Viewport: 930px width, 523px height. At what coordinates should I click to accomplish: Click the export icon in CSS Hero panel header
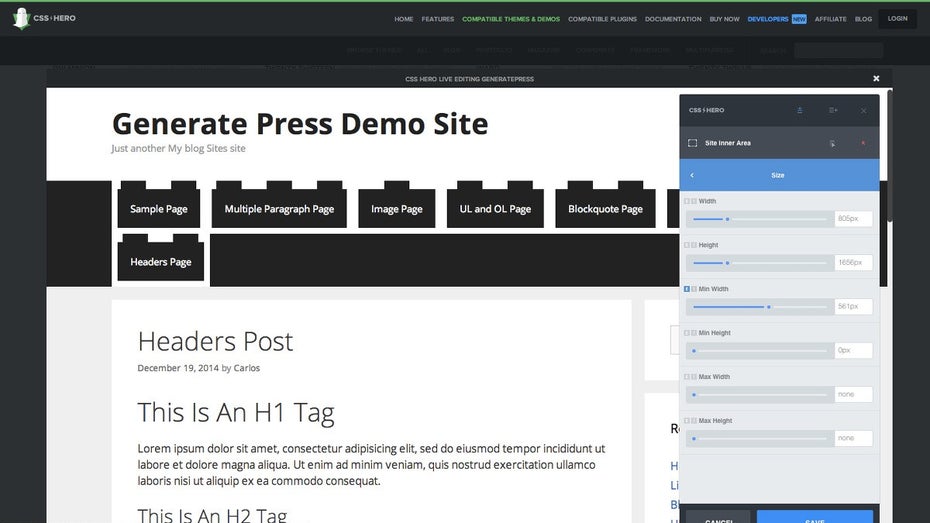[799, 110]
